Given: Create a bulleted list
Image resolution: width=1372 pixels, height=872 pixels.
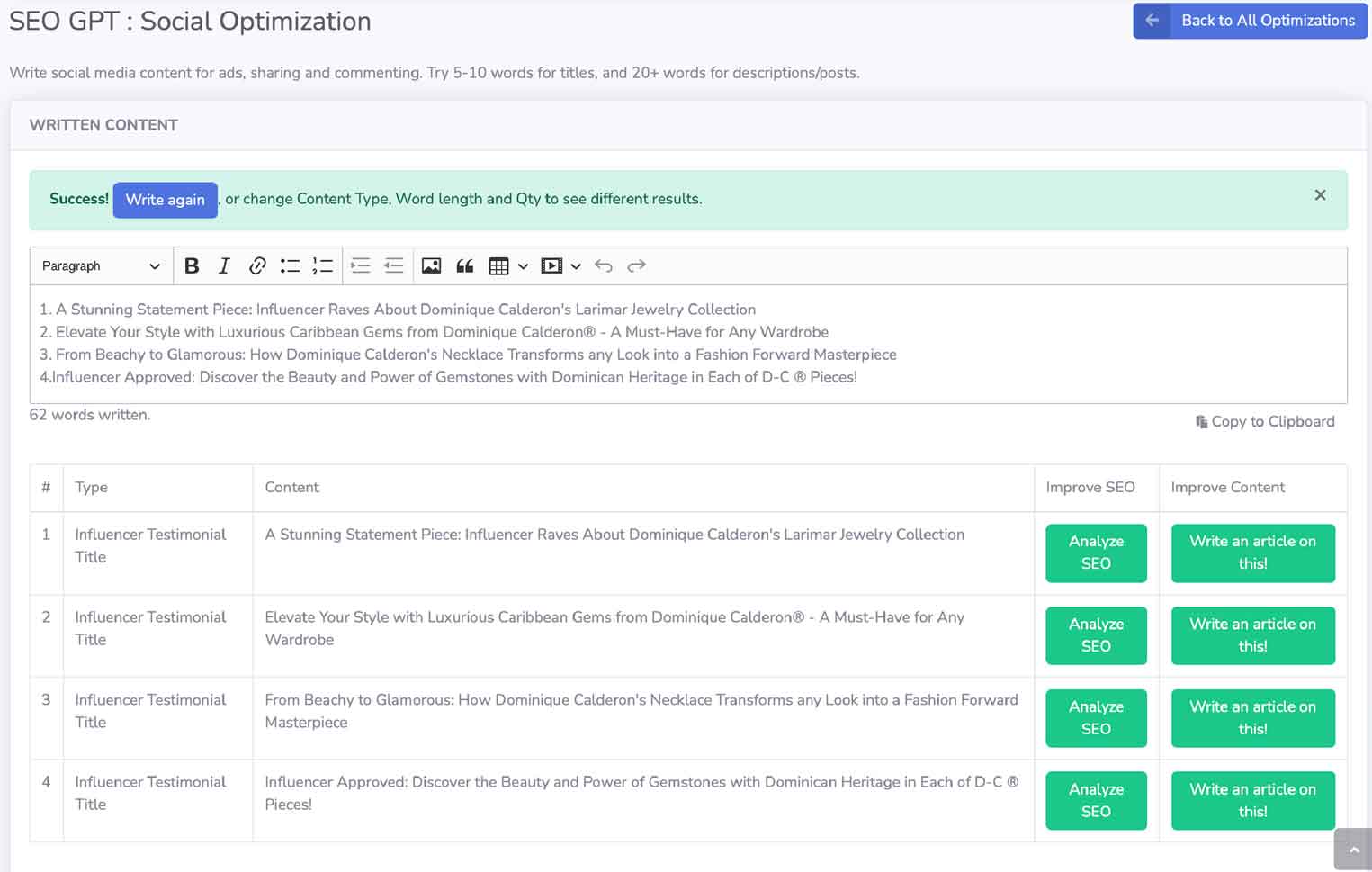Looking at the screenshot, I should [290, 265].
